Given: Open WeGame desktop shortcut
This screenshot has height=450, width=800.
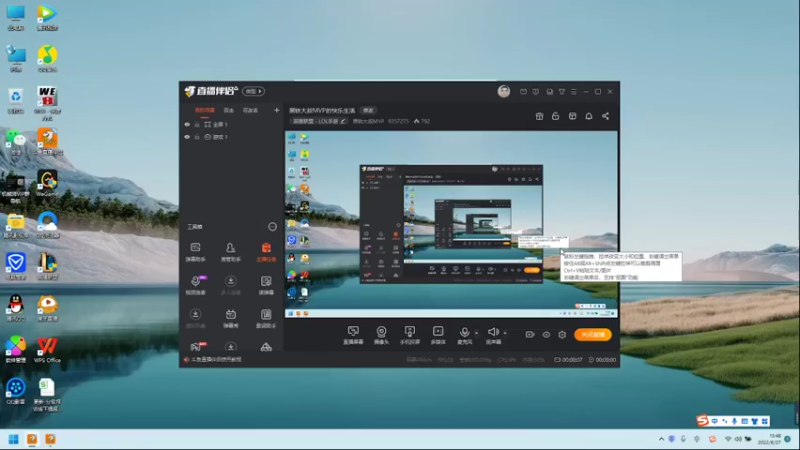Looking at the screenshot, I should [x=47, y=184].
